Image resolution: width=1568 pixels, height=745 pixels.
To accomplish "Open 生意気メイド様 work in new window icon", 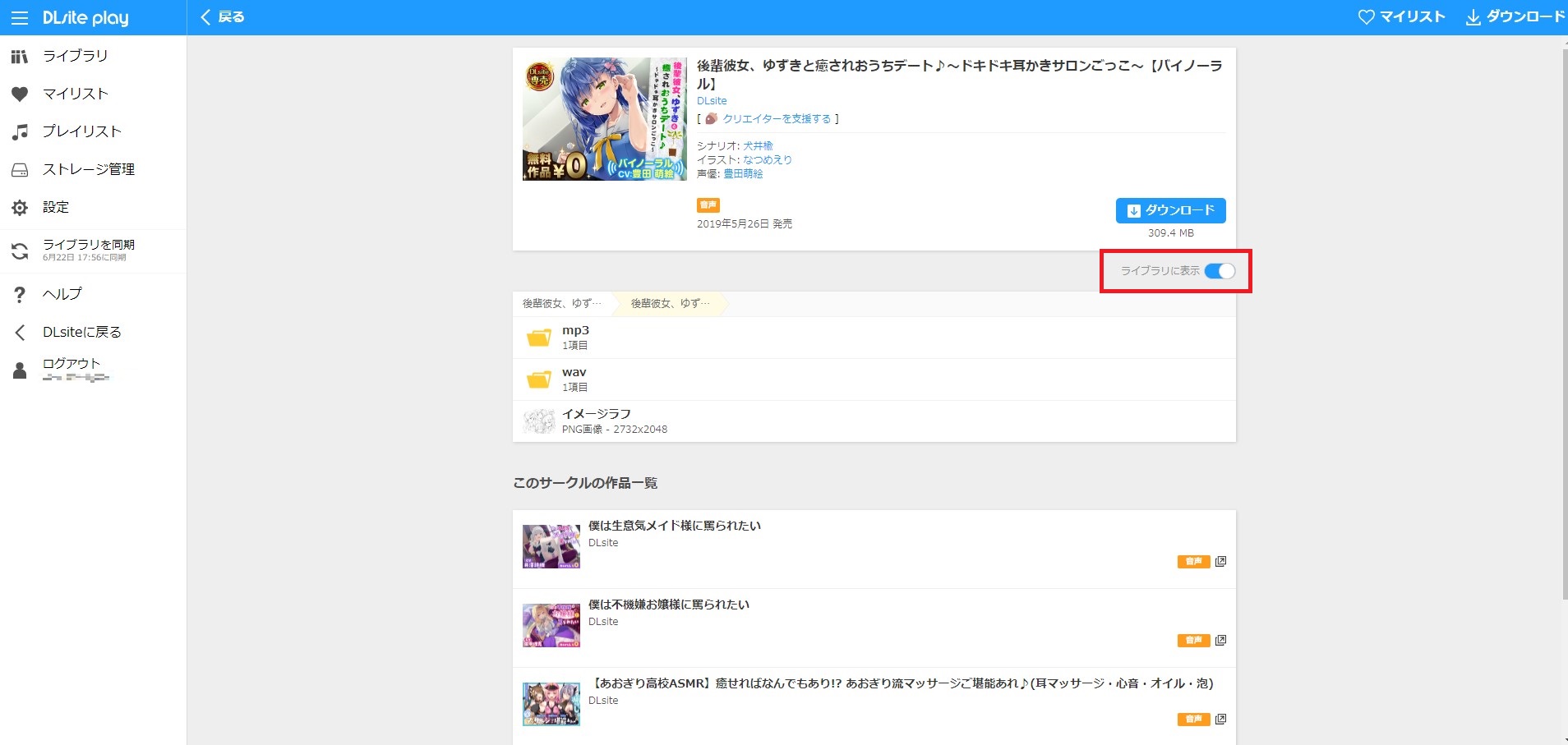I will pos(1220,562).
